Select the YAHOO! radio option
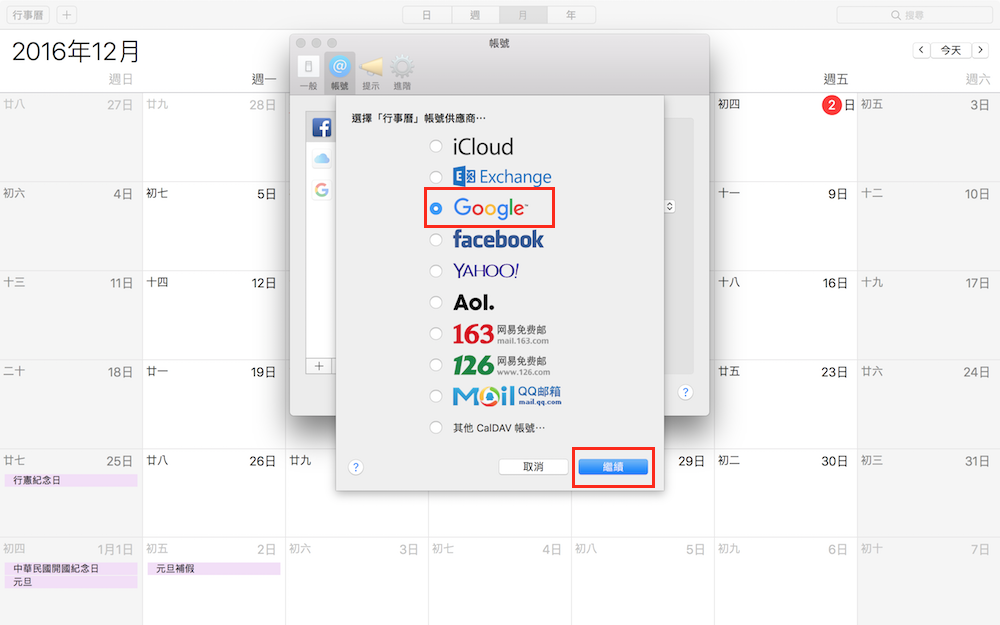Viewport: 1000px width, 625px height. point(436,271)
